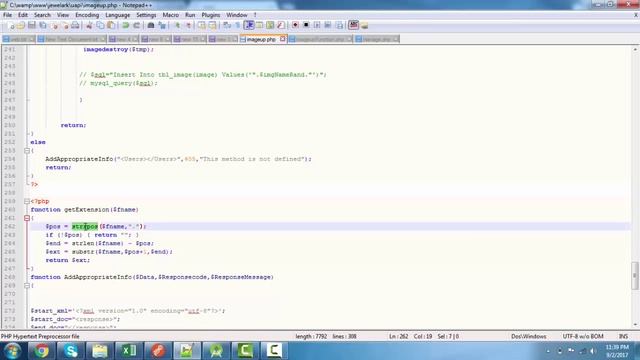
Task: Open Google Chrome from the taskbar
Action: point(41,351)
